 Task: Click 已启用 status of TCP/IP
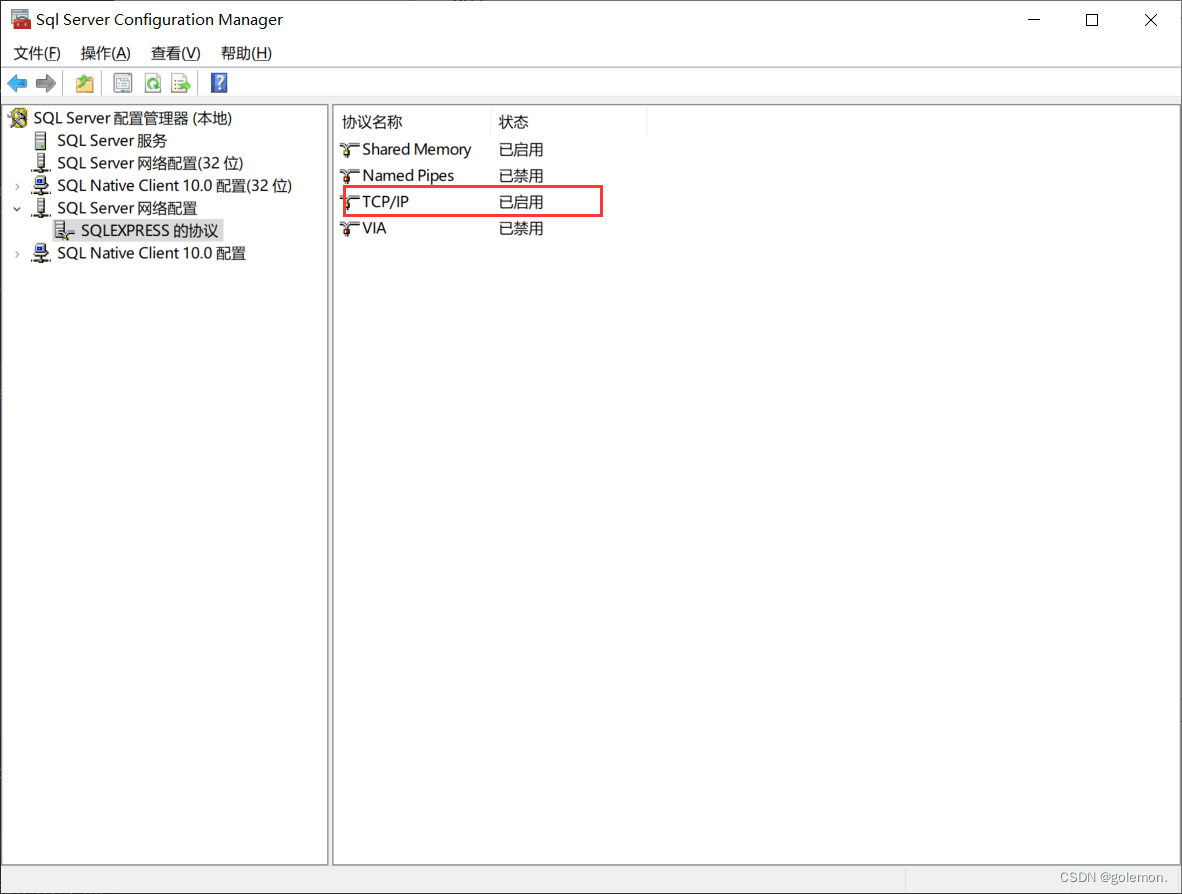pos(521,202)
